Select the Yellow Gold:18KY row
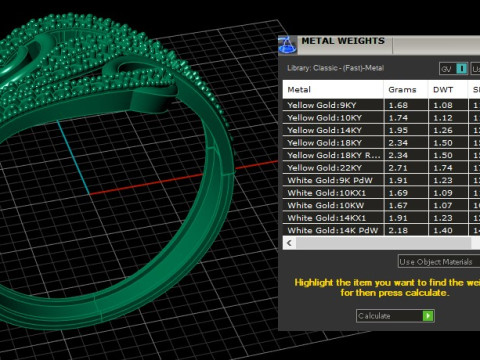 [381, 143]
